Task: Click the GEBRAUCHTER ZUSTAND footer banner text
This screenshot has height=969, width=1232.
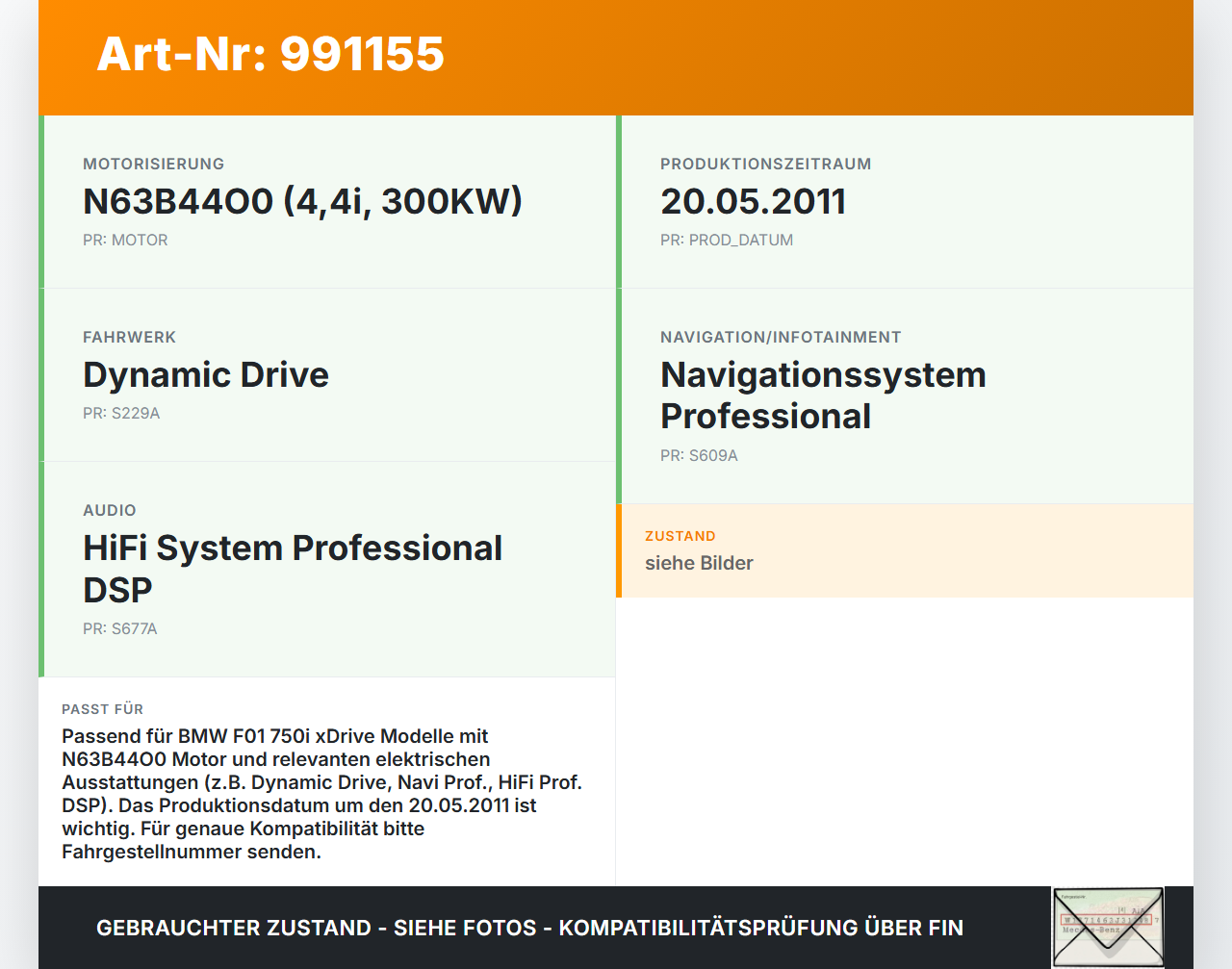Action: coord(529,928)
